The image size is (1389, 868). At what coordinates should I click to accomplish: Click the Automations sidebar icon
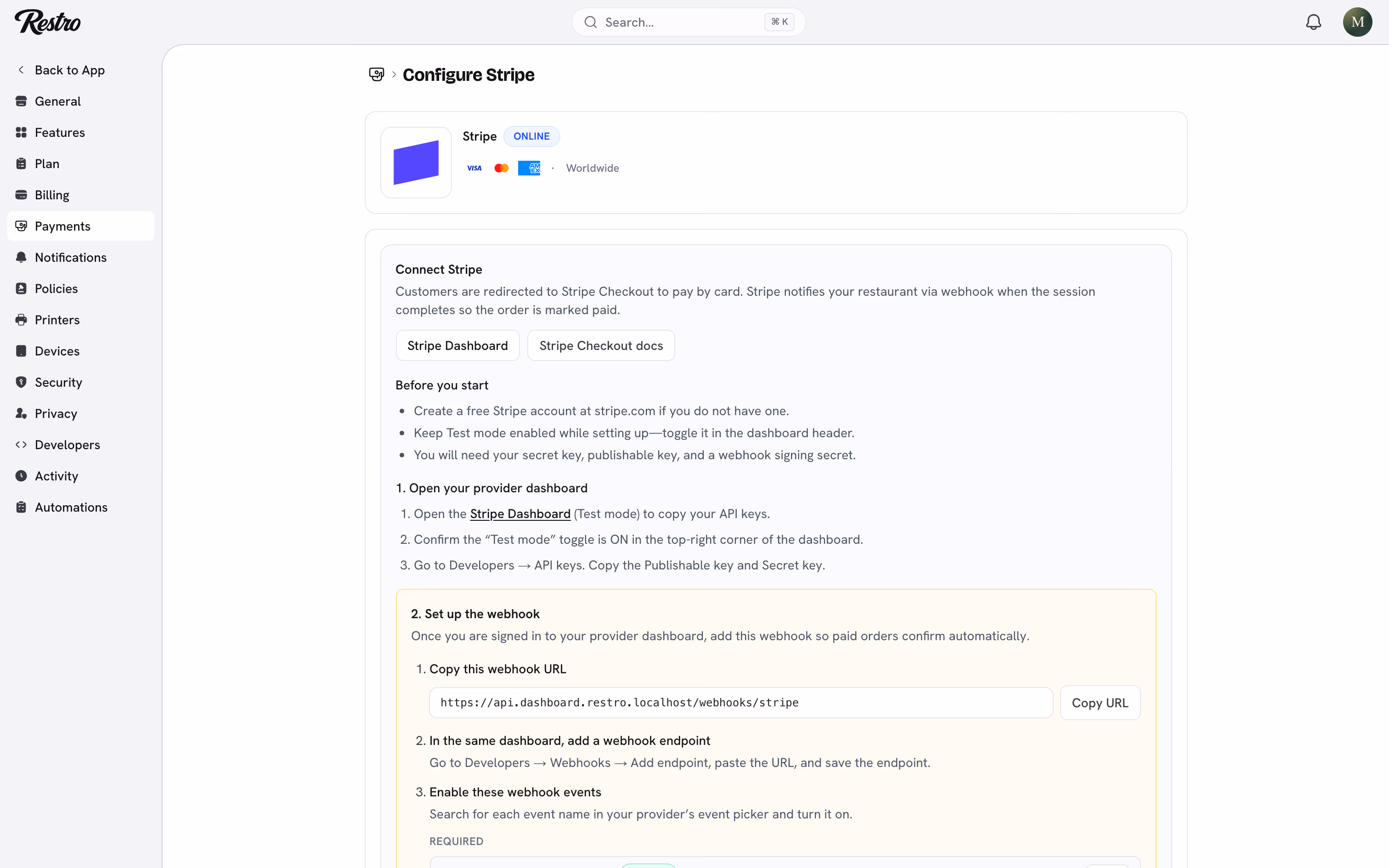(21, 507)
